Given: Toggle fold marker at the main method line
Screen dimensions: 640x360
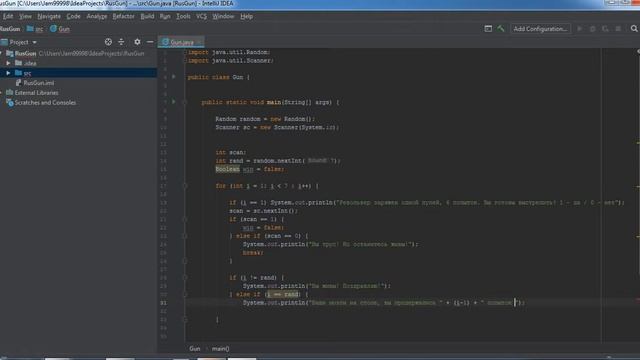Looking at the screenshot, I should click(185, 102).
